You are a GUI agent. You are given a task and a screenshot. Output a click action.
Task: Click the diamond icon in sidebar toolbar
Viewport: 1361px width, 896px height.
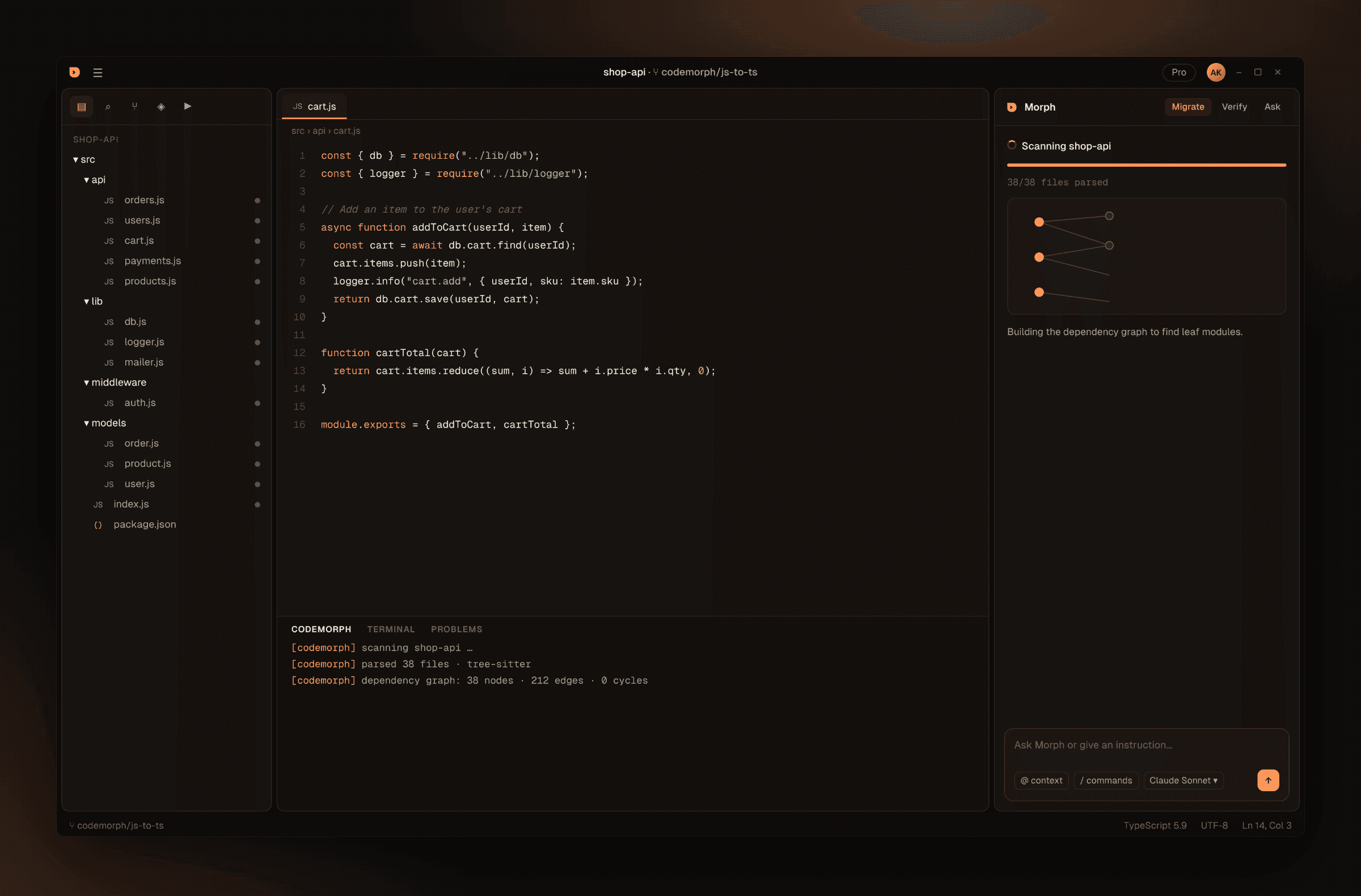(x=161, y=107)
